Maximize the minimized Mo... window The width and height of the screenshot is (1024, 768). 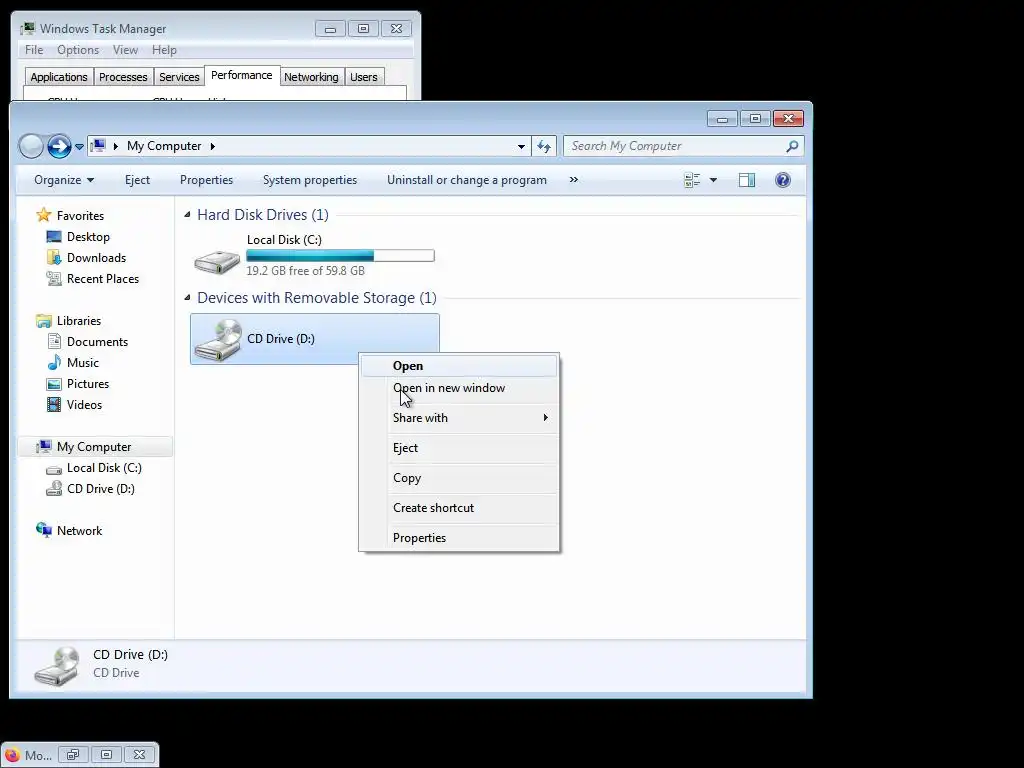[x=106, y=755]
